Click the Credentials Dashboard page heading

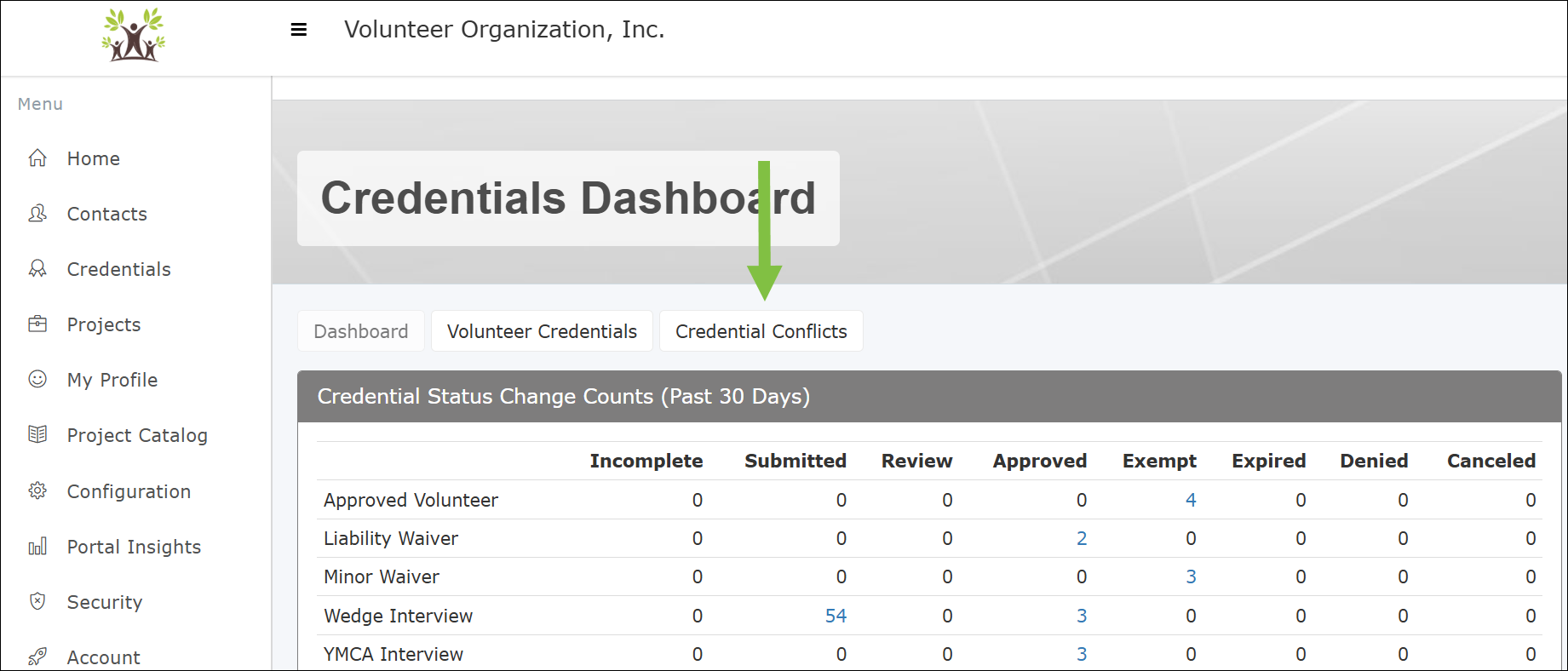coord(568,198)
